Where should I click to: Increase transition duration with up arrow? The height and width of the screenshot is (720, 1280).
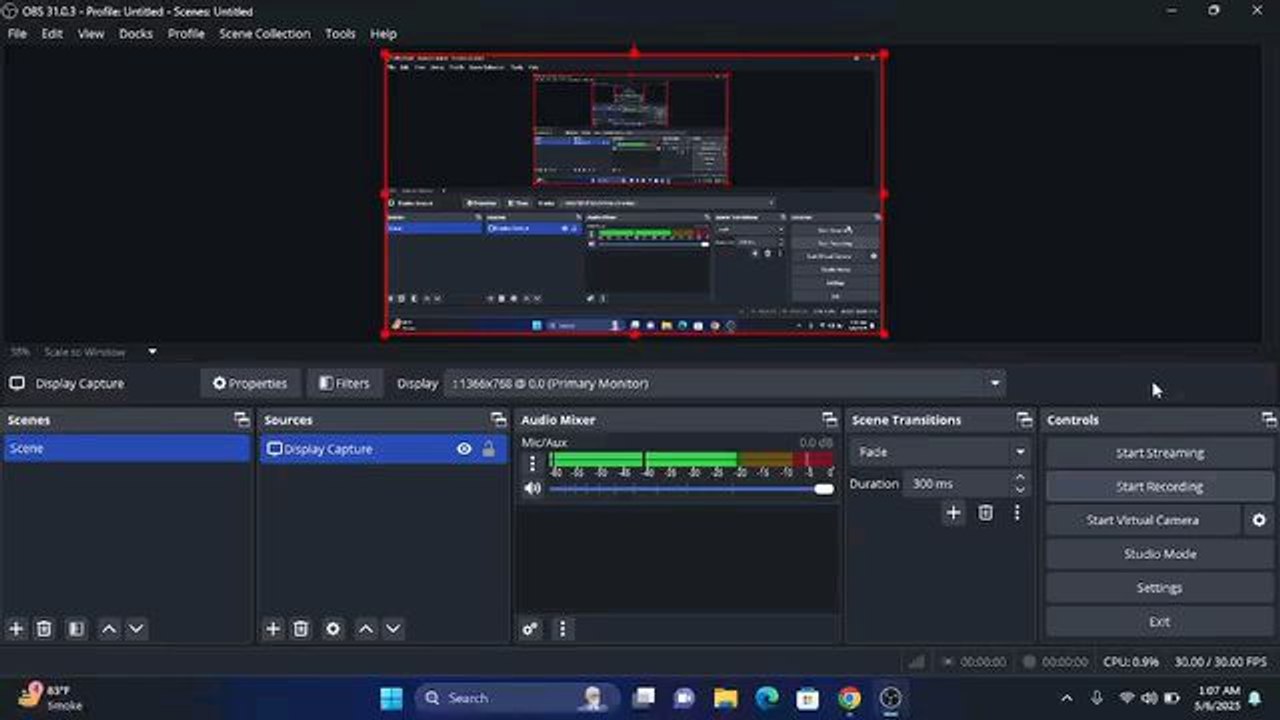point(1020,478)
